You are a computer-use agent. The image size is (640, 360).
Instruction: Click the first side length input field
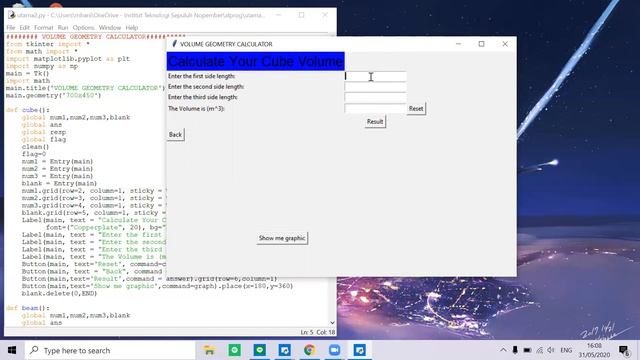click(376, 76)
